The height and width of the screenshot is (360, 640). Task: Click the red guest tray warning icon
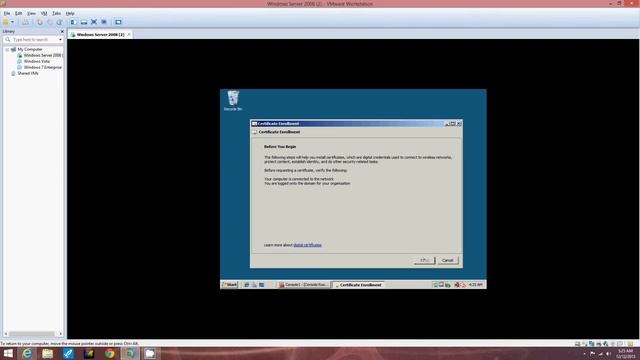click(457, 285)
